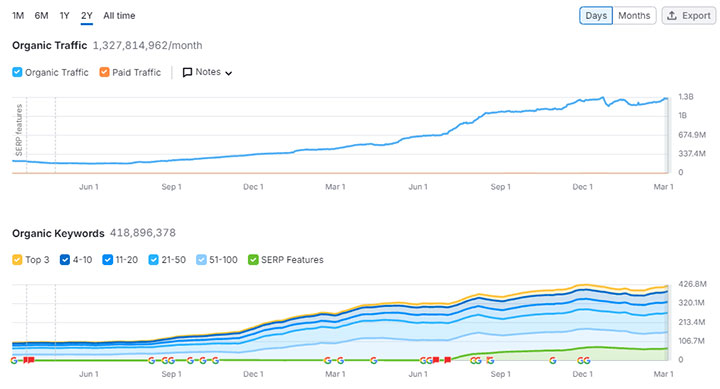Toggle the Top 3 keywords checkbox
The height and width of the screenshot is (389, 720).
(x=17, y=260)
